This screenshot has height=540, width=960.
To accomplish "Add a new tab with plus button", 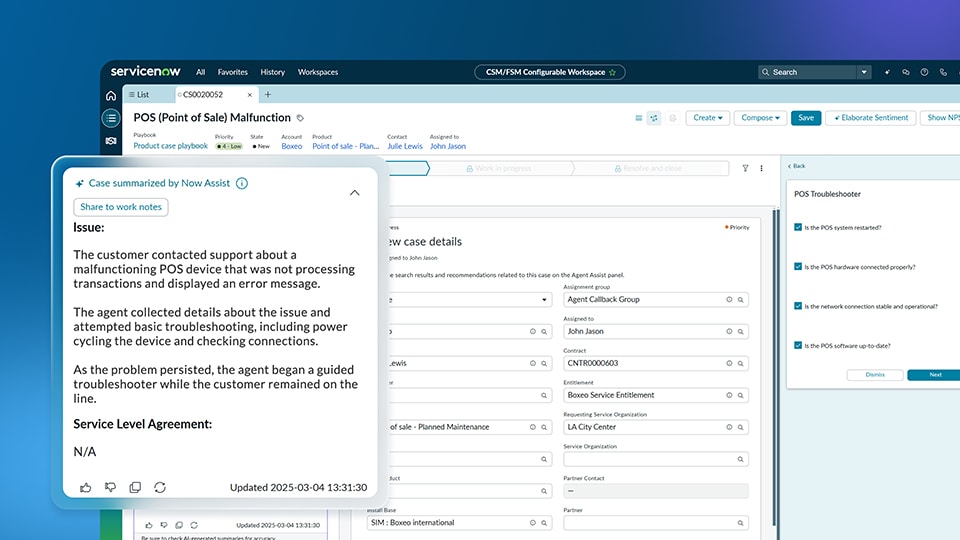I will click(x=268, y=95).
